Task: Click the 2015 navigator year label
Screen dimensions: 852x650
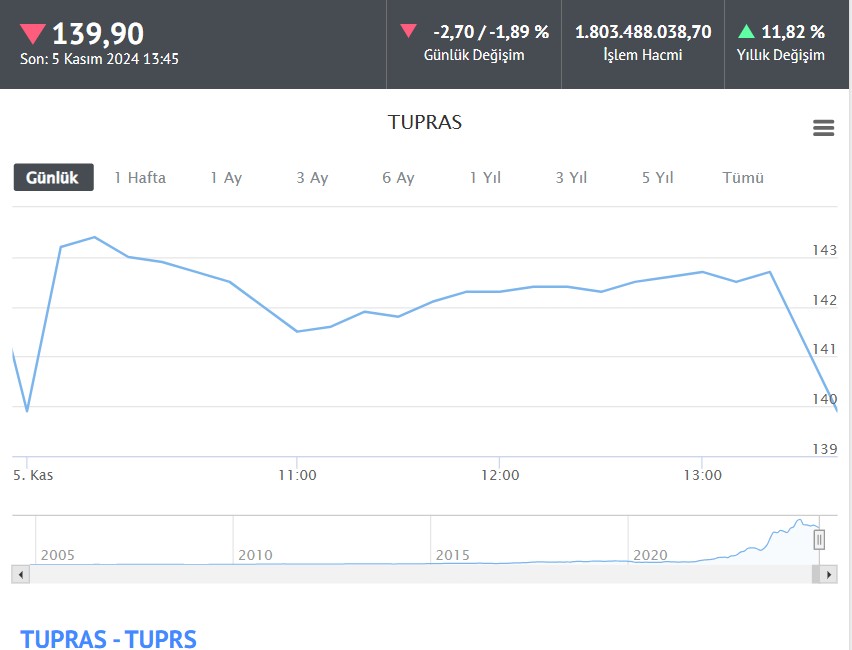Action: [453, 555]
